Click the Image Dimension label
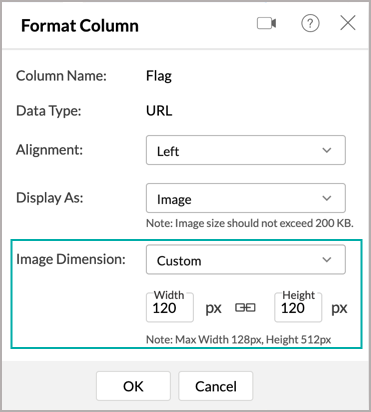 [x=71, y=259]
